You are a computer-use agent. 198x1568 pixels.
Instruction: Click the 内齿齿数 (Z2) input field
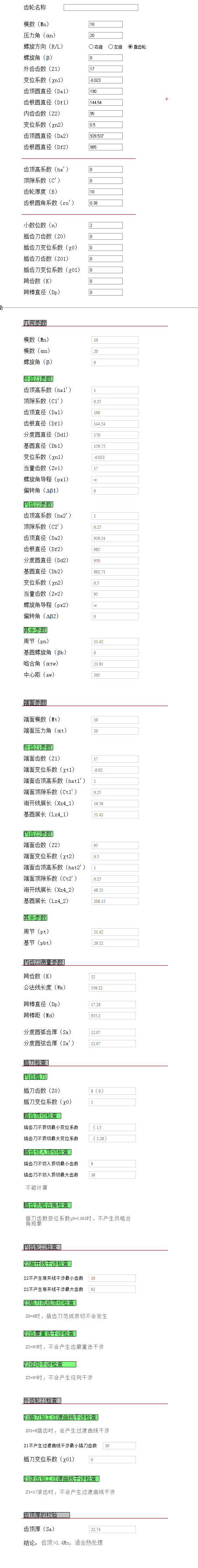(105, 113)
